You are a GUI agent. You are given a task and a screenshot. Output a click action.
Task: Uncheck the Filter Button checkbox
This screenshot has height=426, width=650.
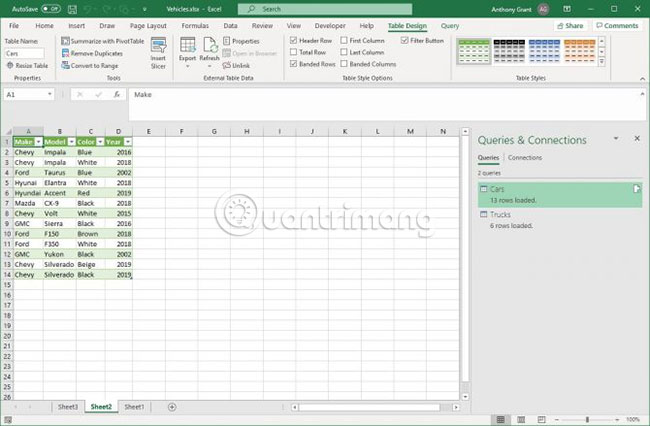point(405,40)
